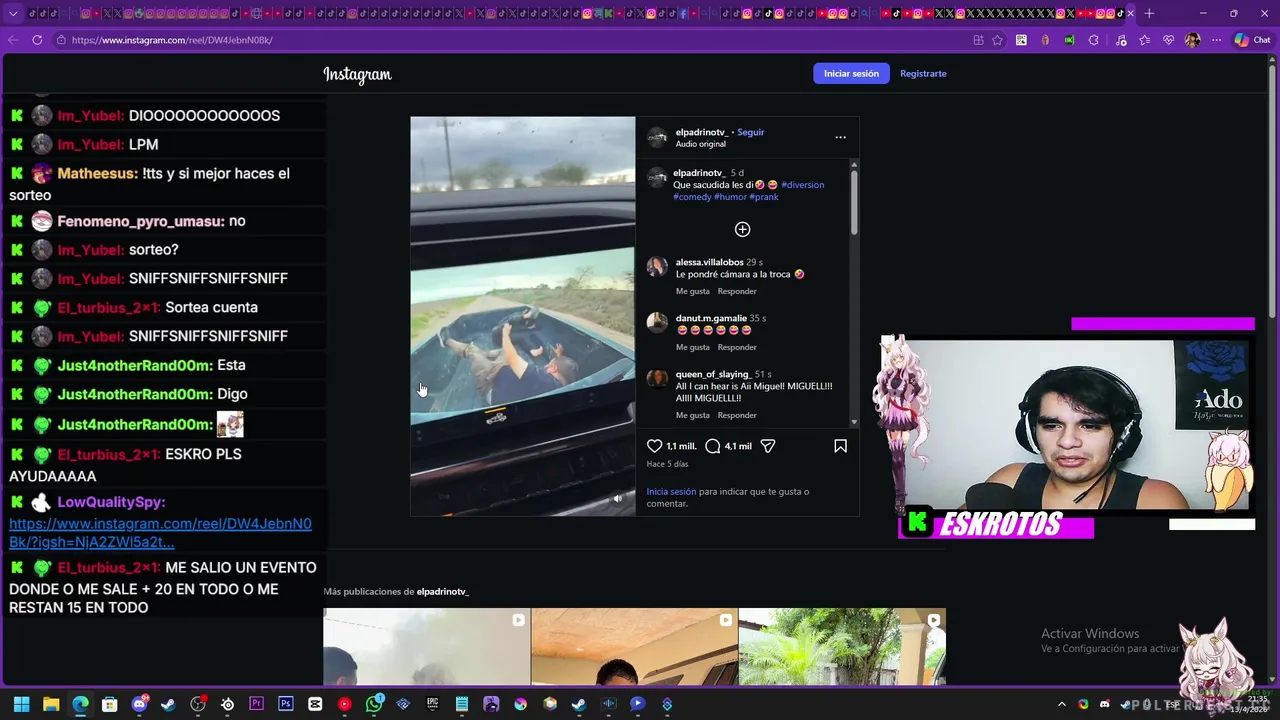Like alessa.villalobos comment with Me gusta
This screenshot has height=720, width=1280.
pyautogui.click(x=692, y=291)
